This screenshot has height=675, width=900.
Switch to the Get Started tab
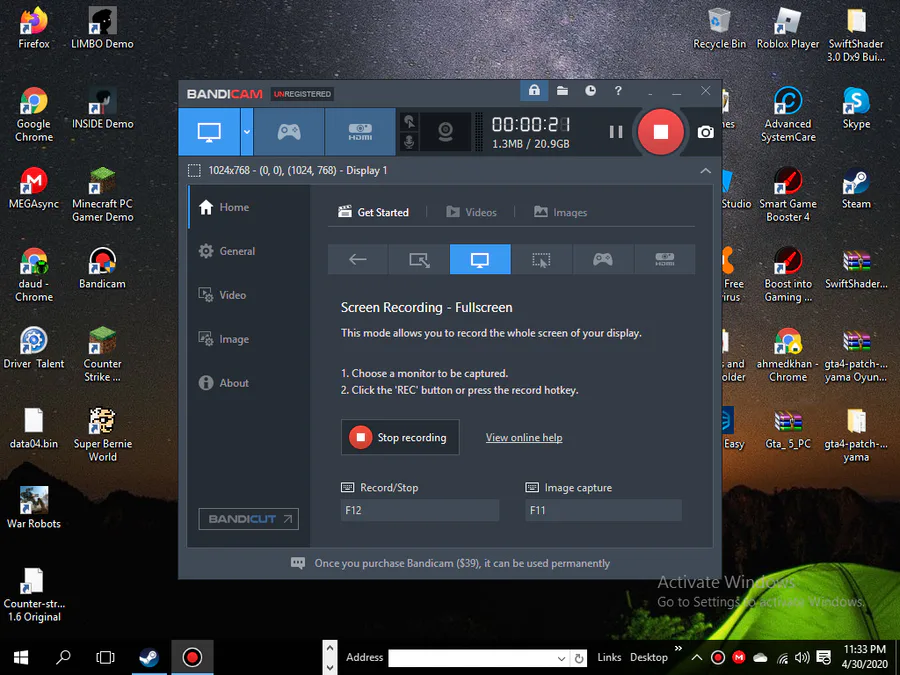coord(374,212)
